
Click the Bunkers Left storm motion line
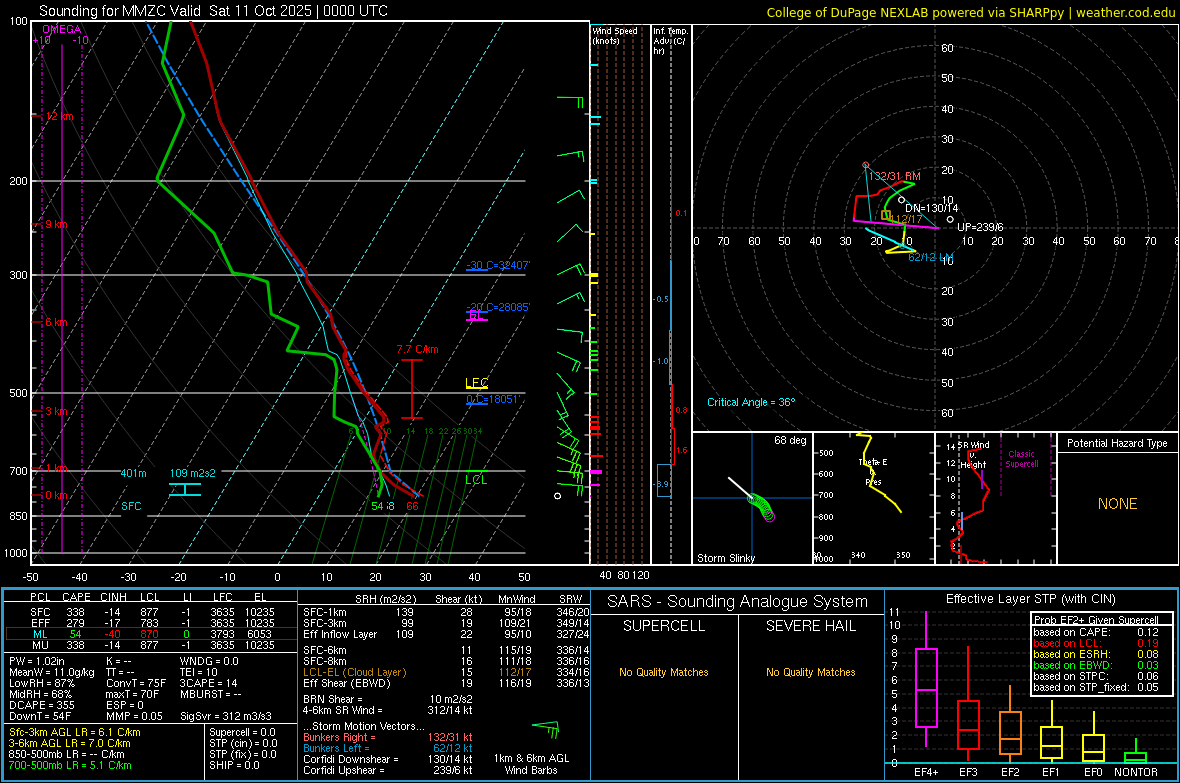pos(388,748)
